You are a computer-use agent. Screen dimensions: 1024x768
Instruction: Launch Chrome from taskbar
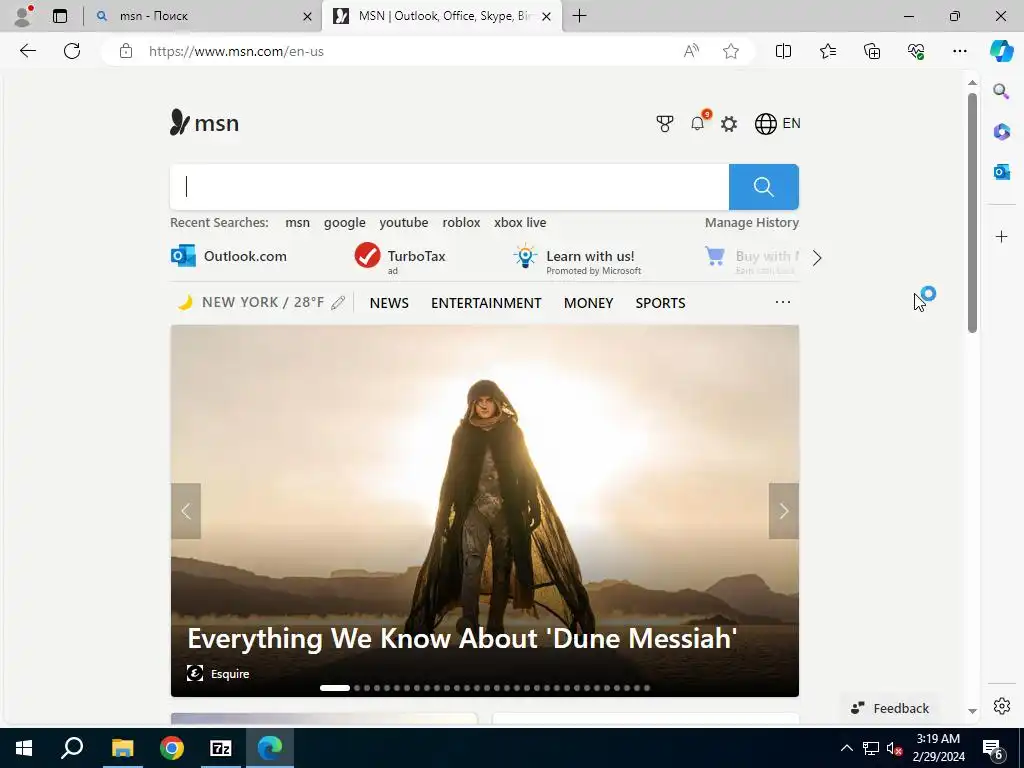click(x=172, y=748)
